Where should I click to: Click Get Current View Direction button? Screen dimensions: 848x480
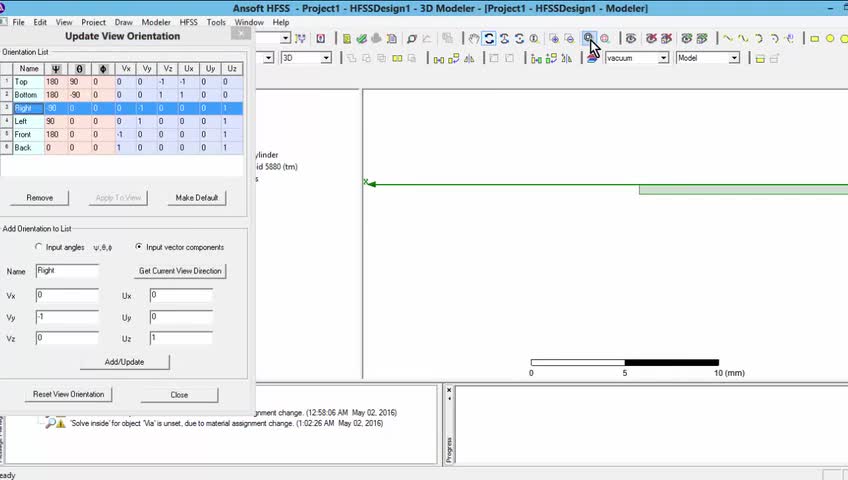pyautogui.click(x=180, y=271)
